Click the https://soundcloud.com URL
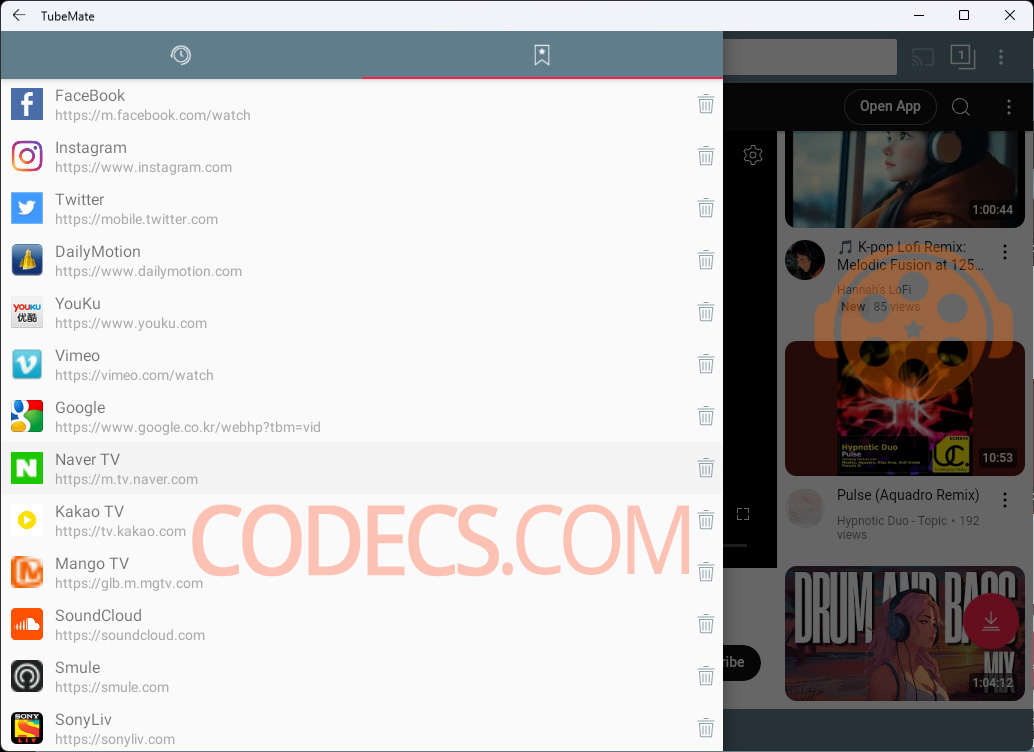Viewport: 1034px width, 752px height. (x=130, y=635)
